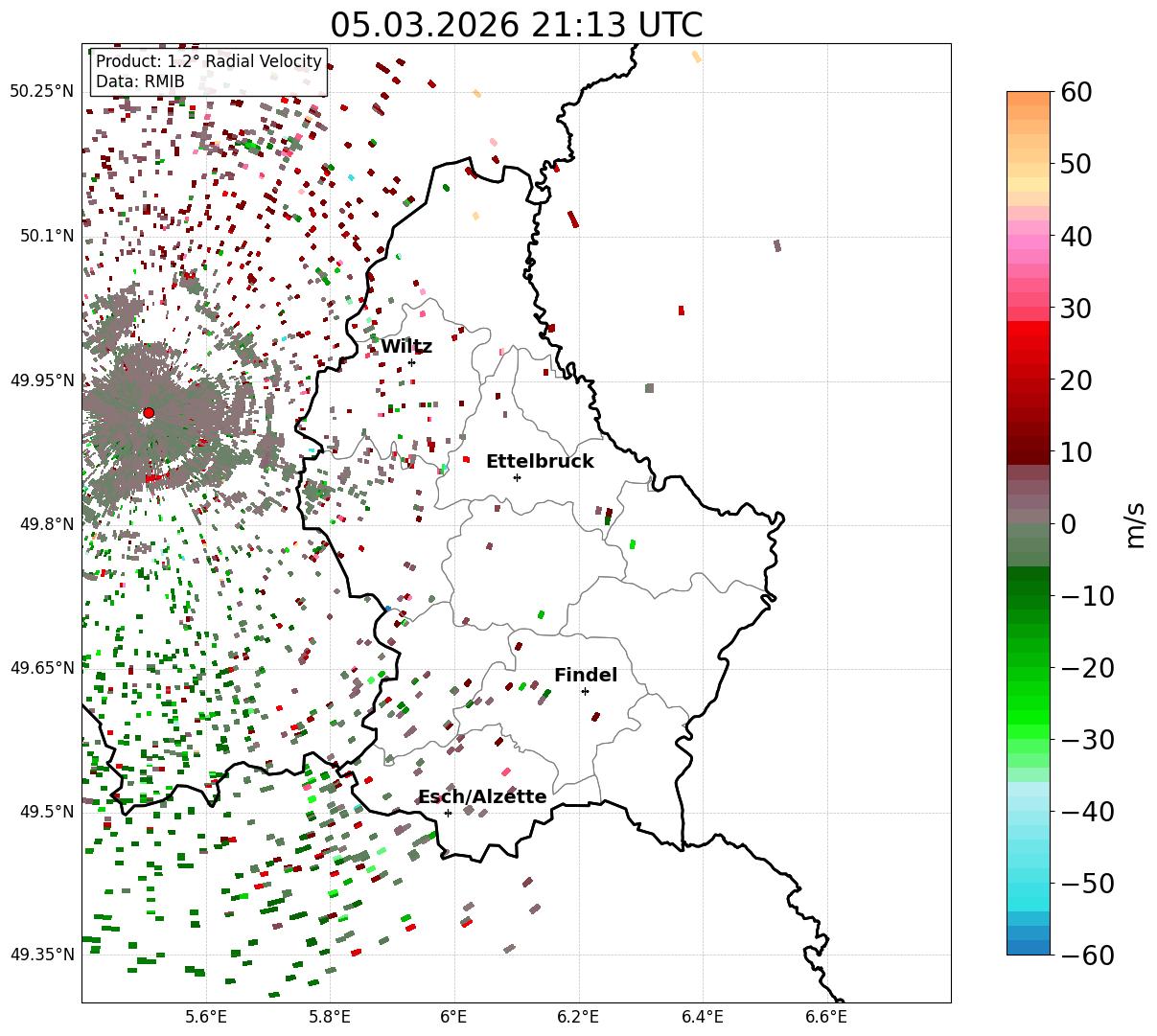The height and width of the screenshot is (1036, 1157).
Task: Click the Data: RMIB label
Action: [x=140, y=81]
